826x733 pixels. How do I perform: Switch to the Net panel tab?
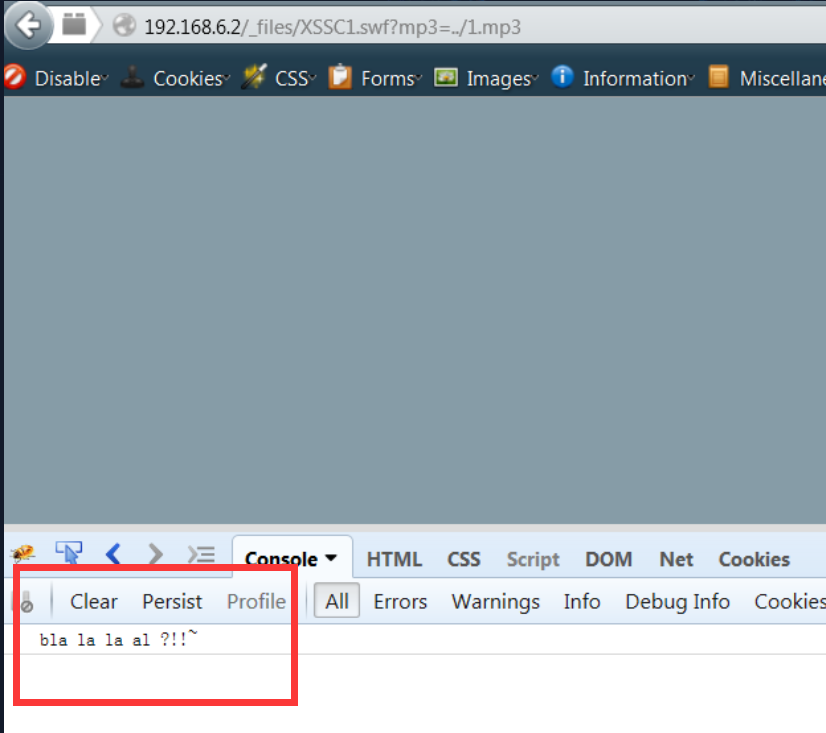click(x=676, y=559)
